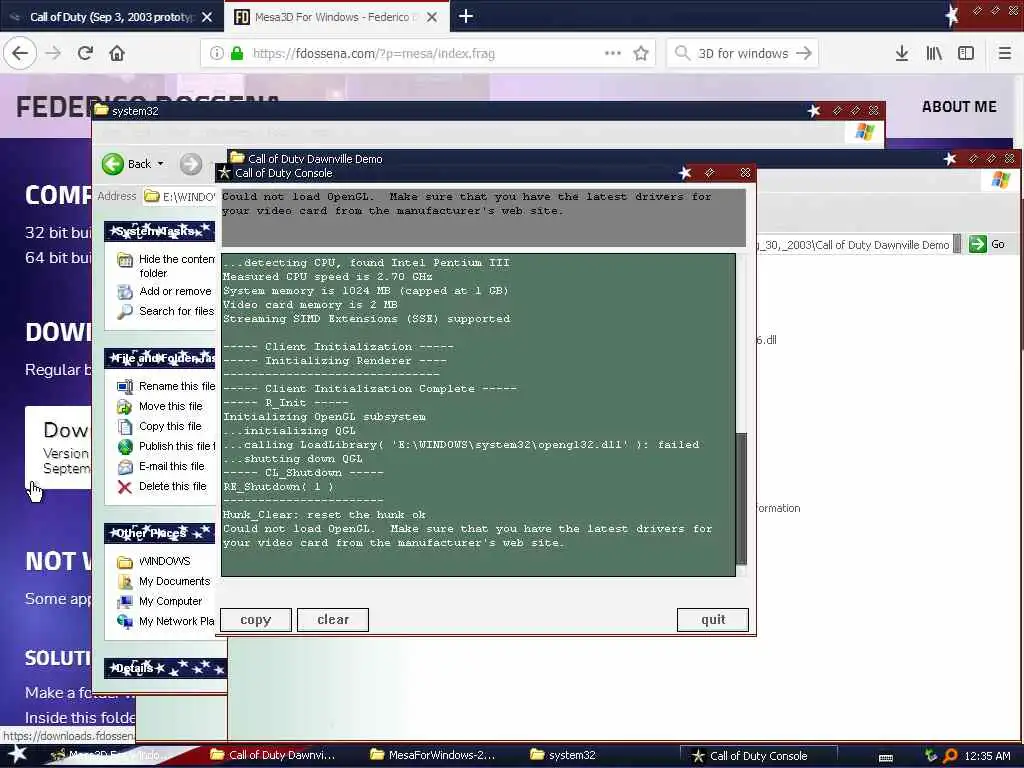1024x768 pixels.
Task: Show site information icon in the address bar
Action: tap(216, 54)
